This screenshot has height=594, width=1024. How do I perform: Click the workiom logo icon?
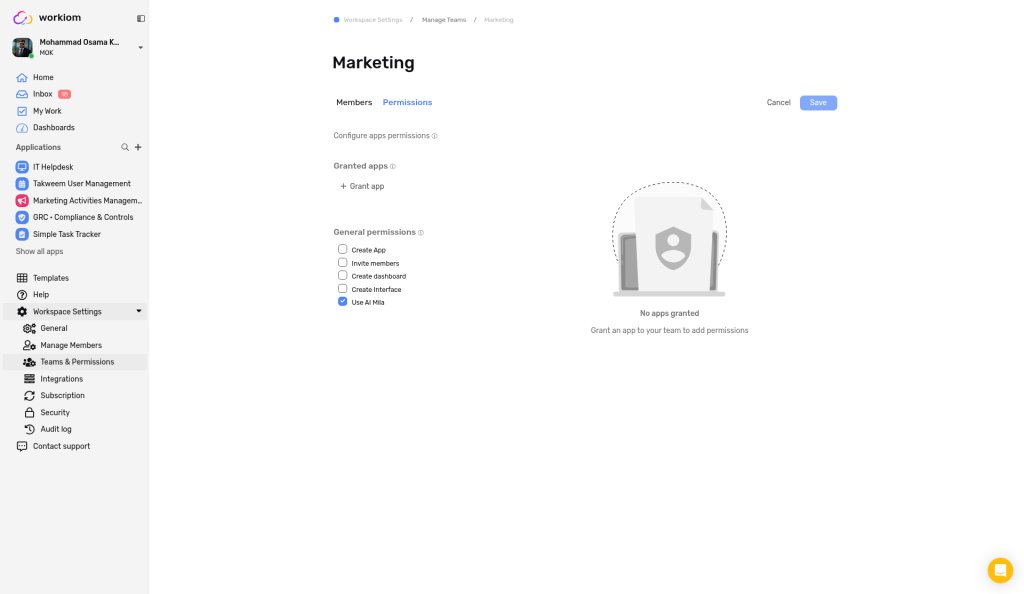(23, 18)
